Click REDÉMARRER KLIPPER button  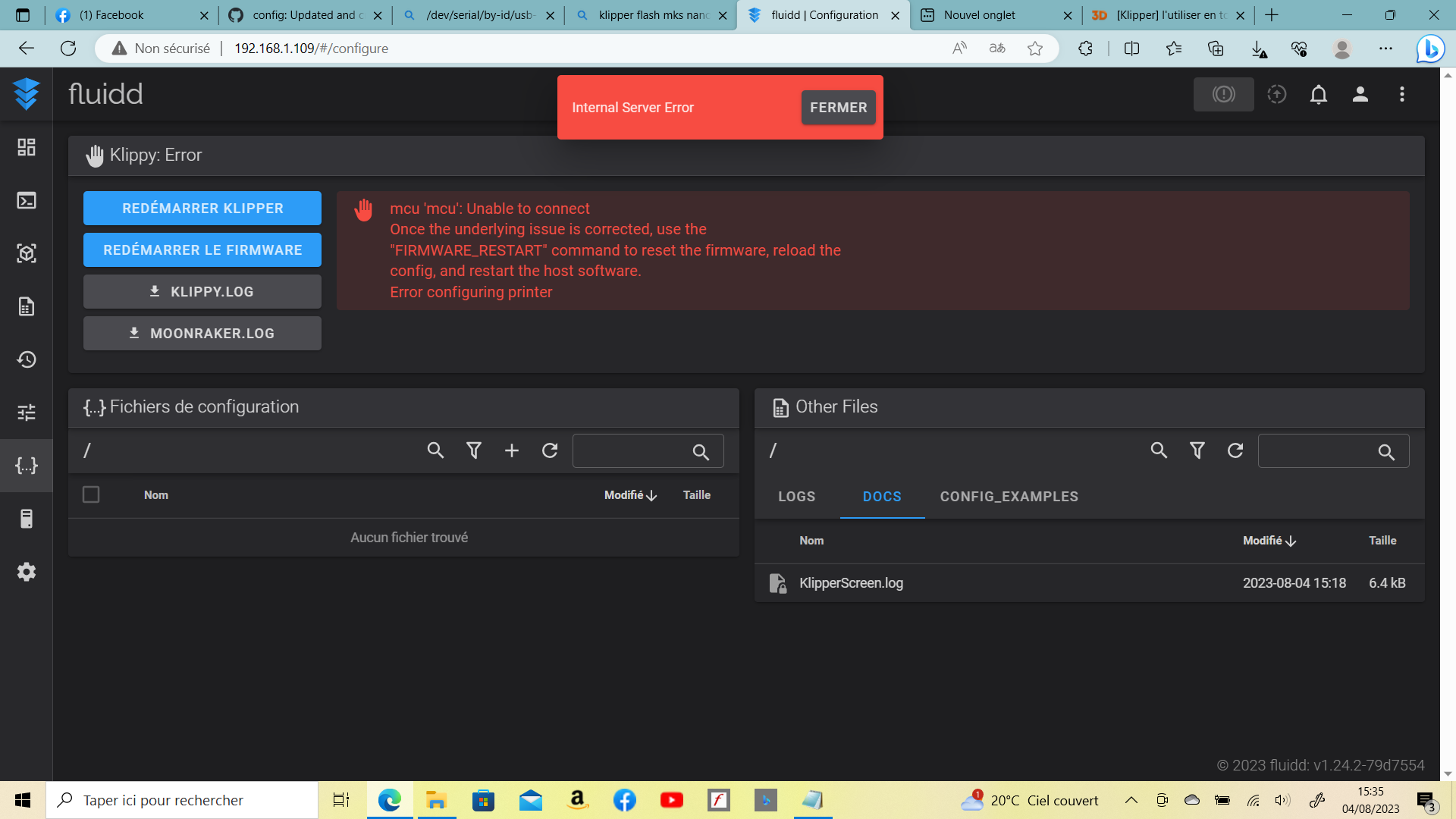pyautogui.click(x=202, y=208)
